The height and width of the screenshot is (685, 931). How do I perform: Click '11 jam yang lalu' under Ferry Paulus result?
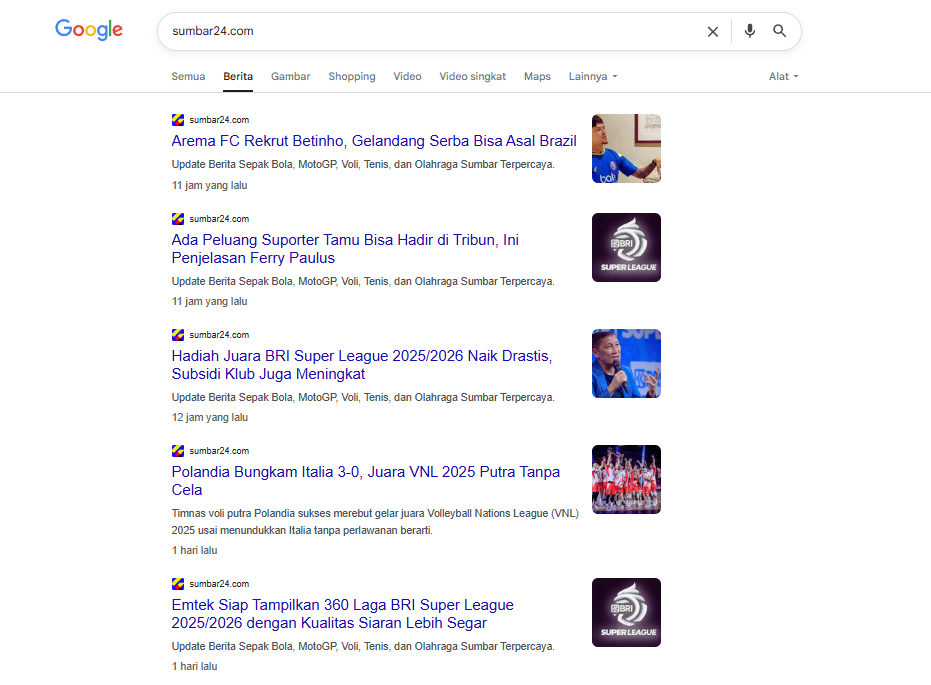tap(210, 302)
